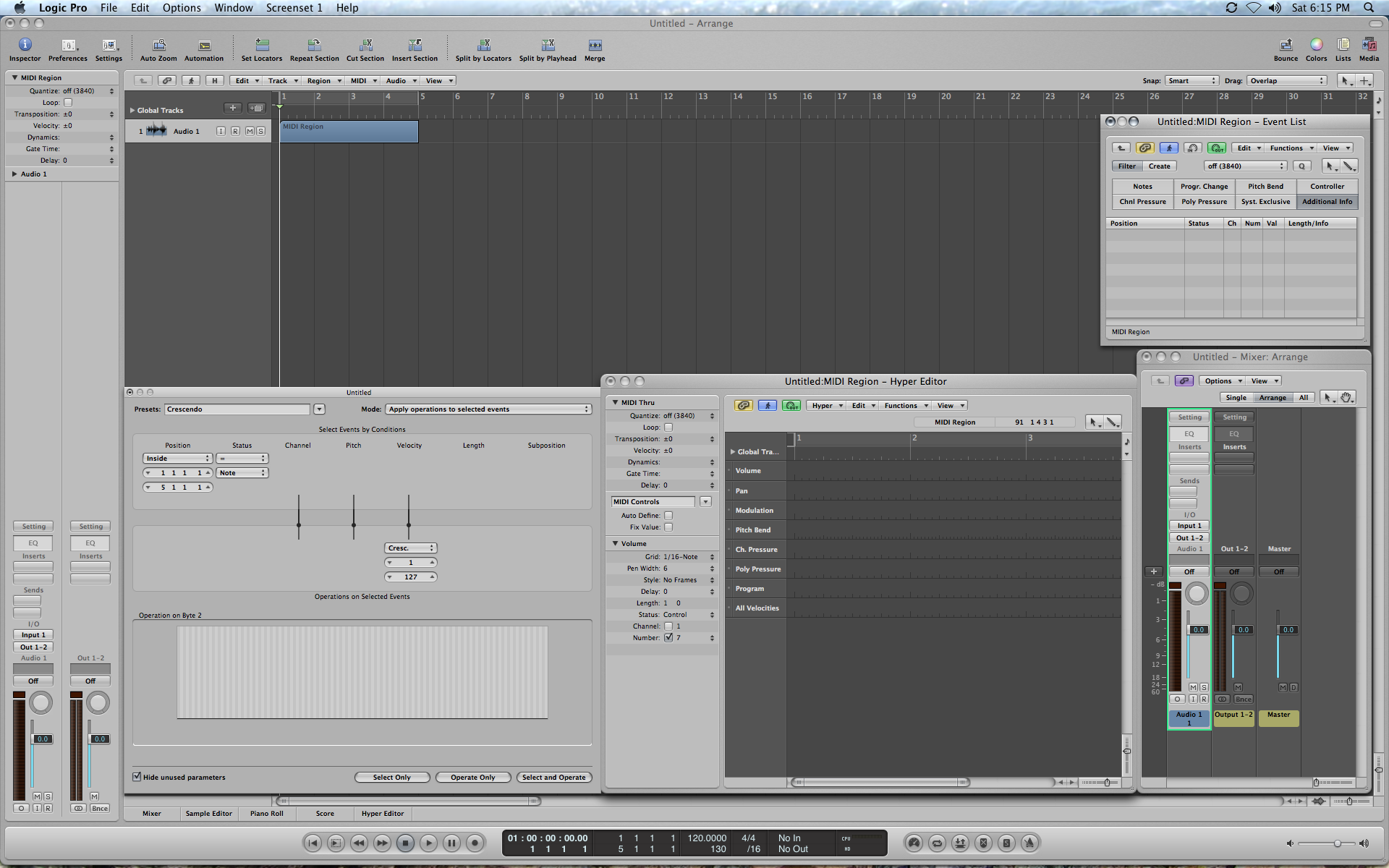Click the Select Only button
Screen dimensions: 1389x868
point(392,778)
